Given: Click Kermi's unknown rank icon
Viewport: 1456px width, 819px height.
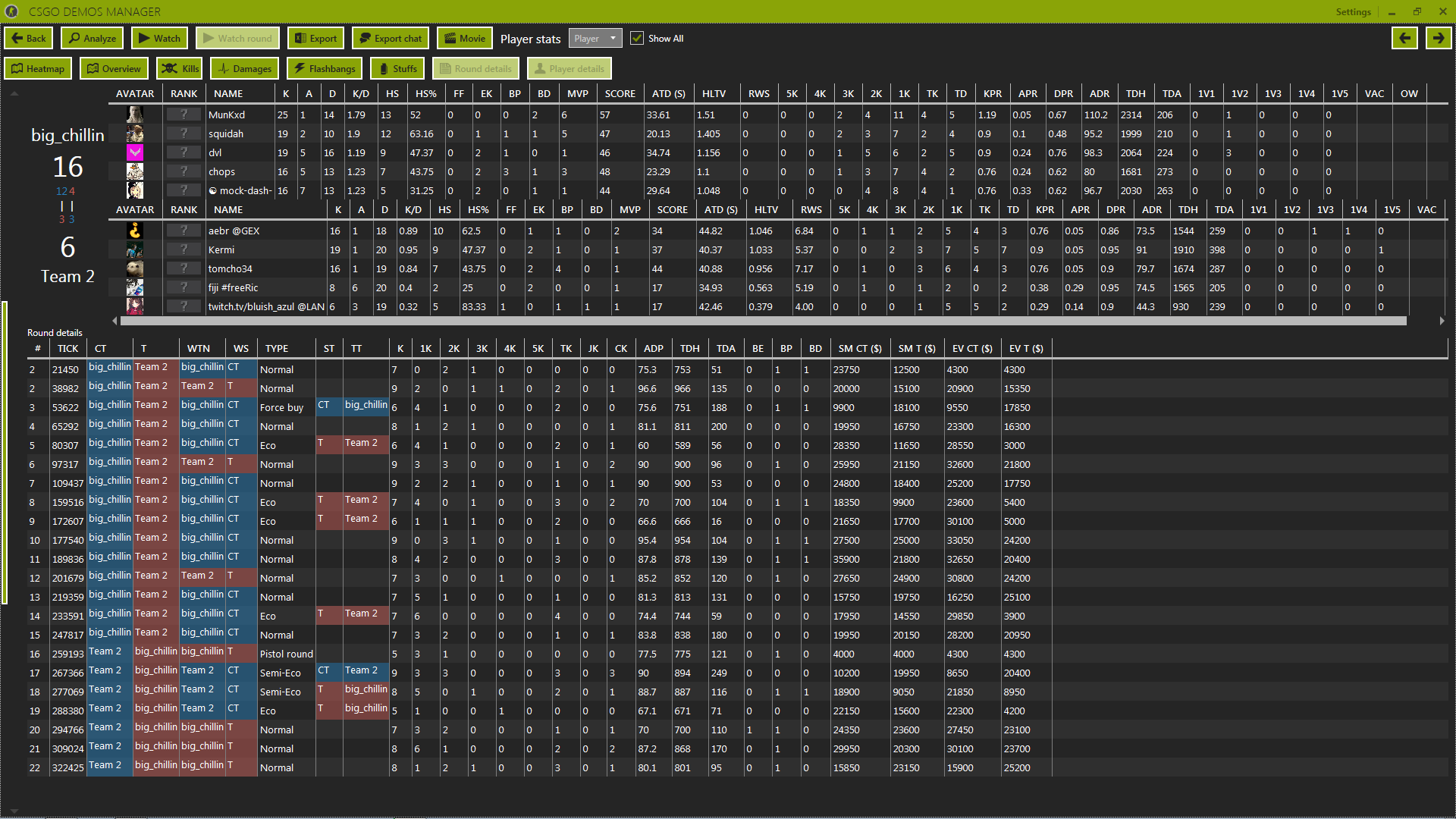Looking at the screenshot, I should coord(184,249).
